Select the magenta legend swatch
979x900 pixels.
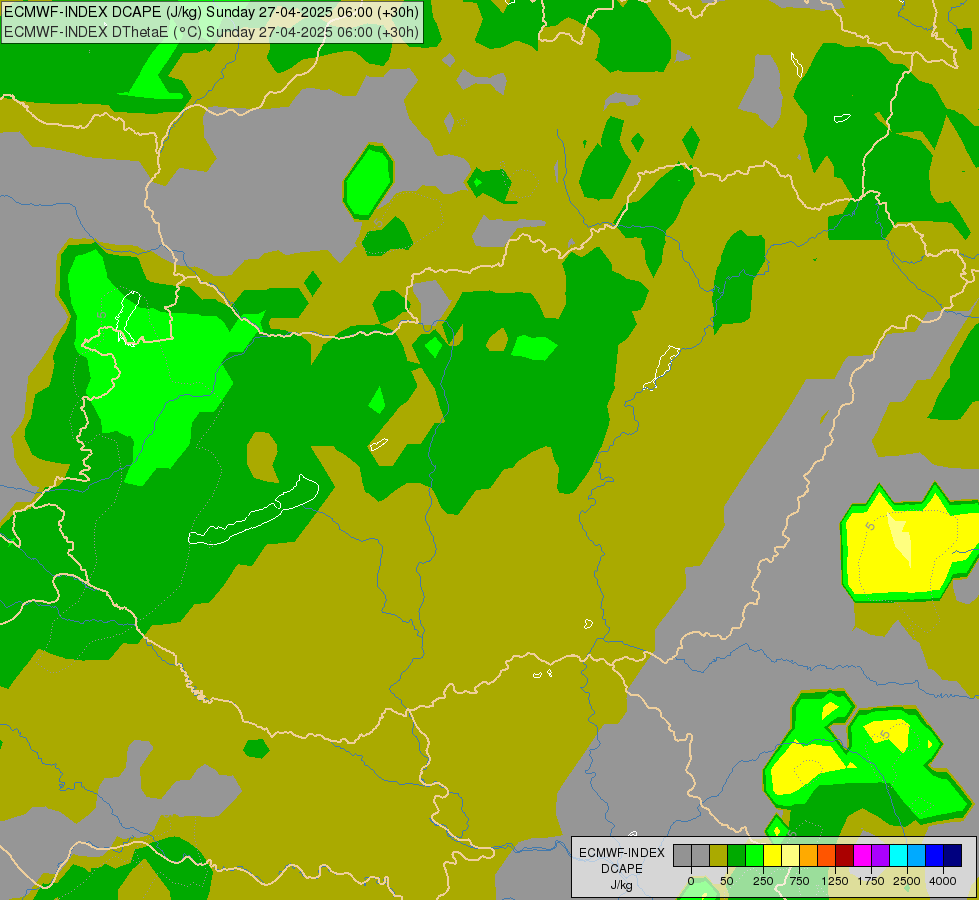[x=863, y=856]
